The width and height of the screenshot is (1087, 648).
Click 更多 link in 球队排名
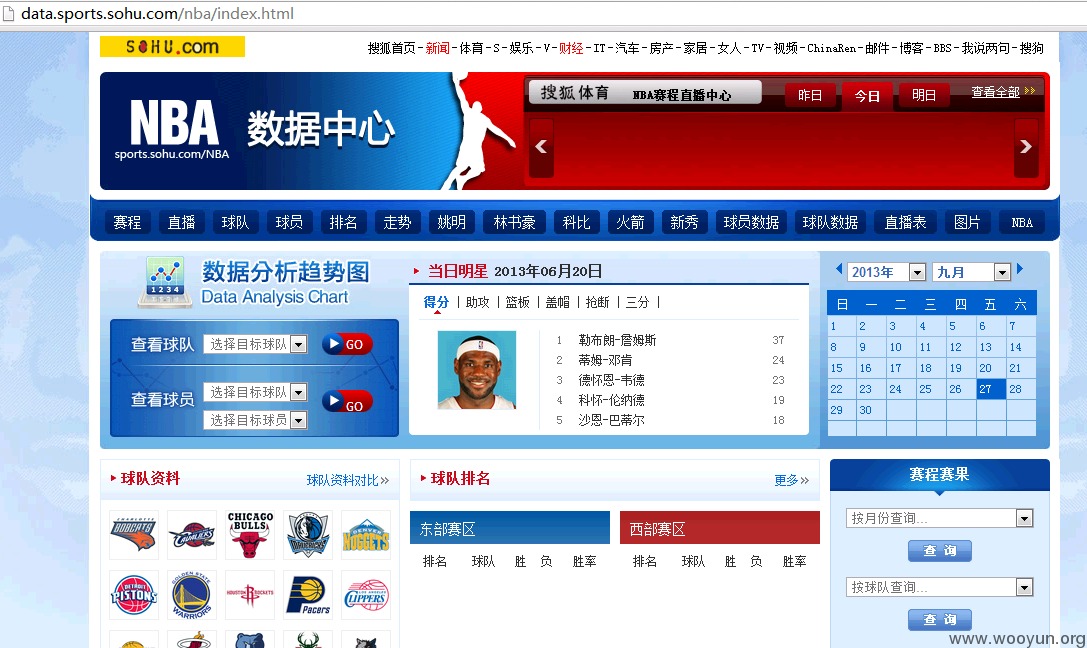point(792,480)
